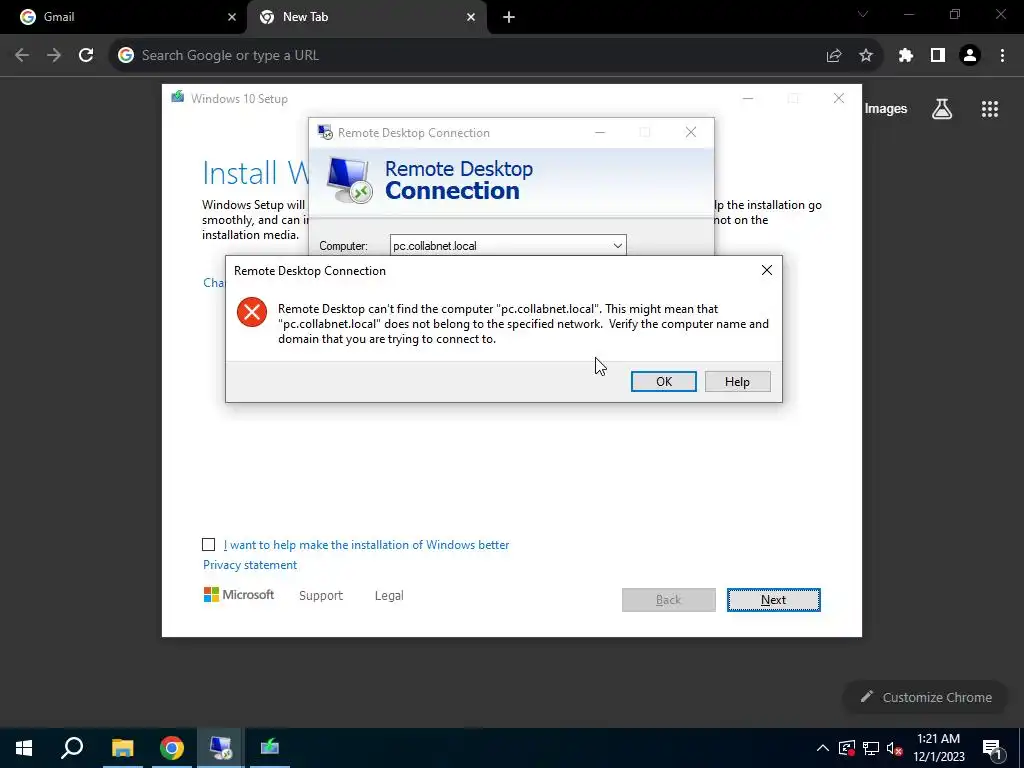Open the Privacy statement link
This screenshot has width=1024, height=768.
click(x=250, y=565)
